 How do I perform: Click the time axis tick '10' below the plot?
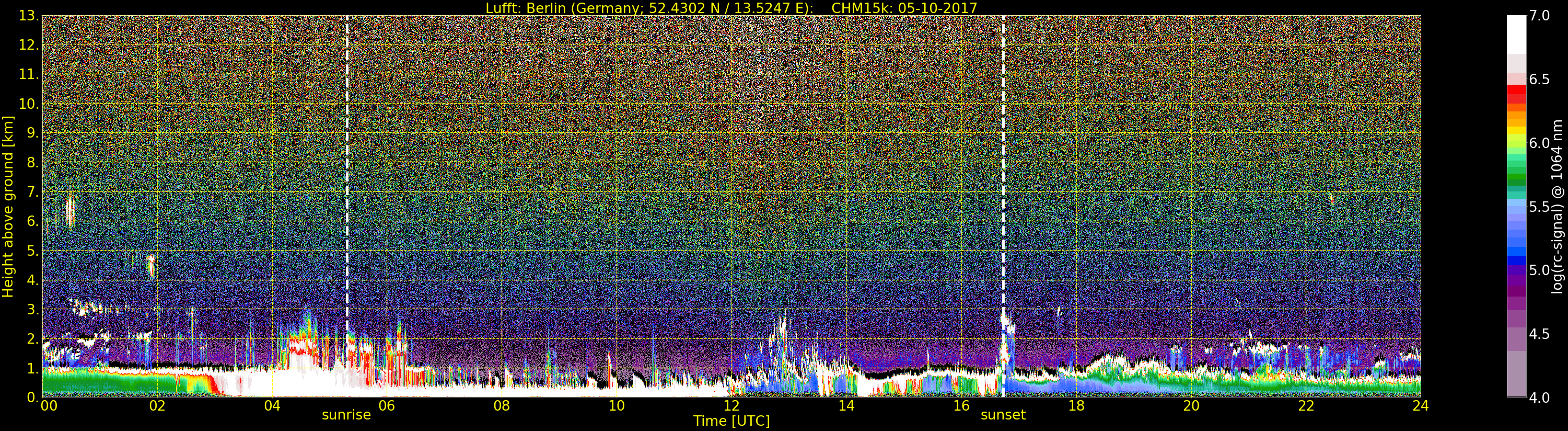tap(617, 405)
